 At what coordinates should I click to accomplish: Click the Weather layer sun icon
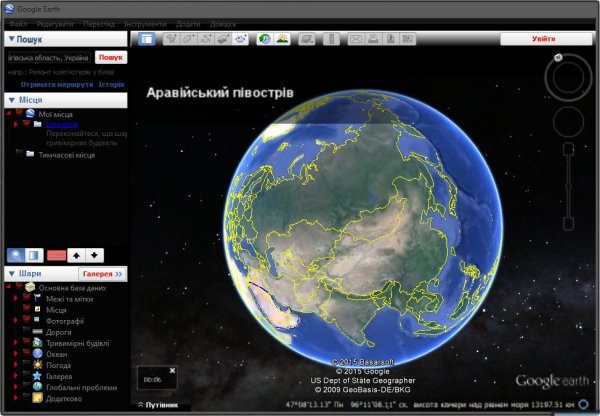coord(38,365)
